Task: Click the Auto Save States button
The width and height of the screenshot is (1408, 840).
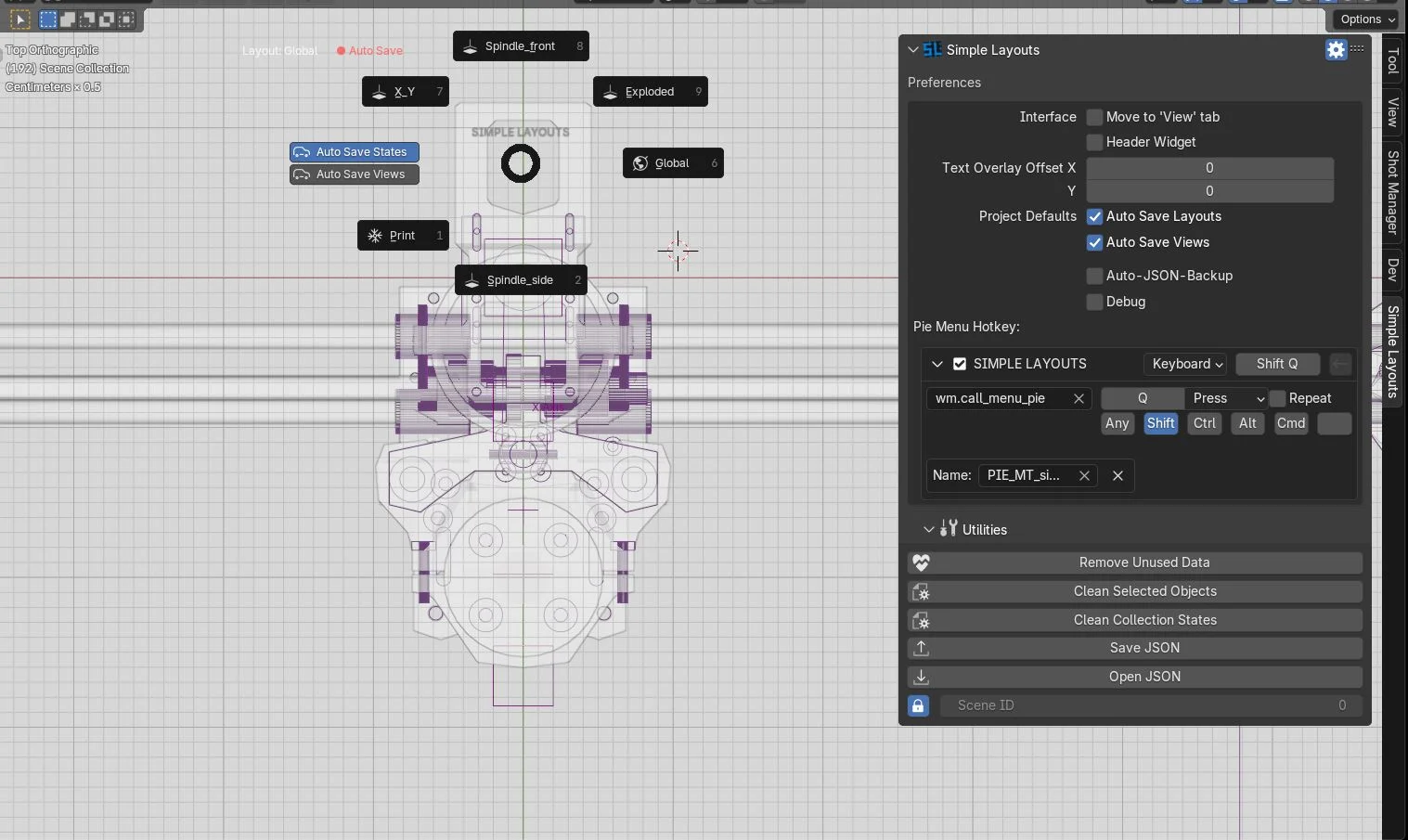Action: tap(354, 151)
